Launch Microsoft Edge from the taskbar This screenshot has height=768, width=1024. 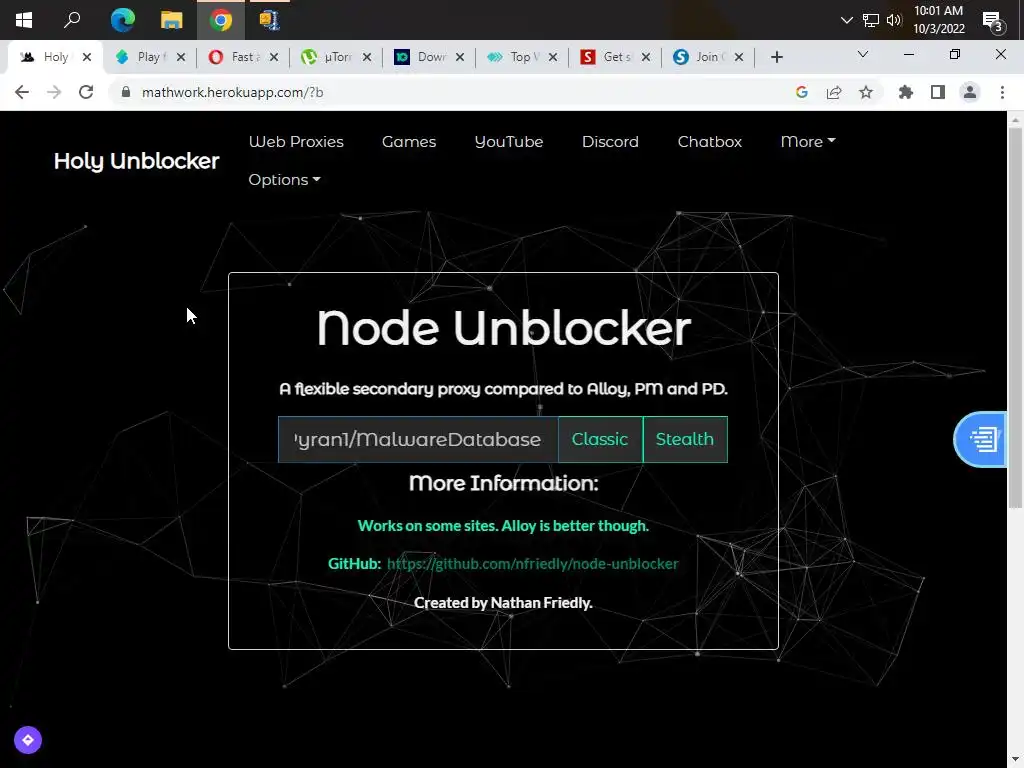pyautogui.click(x=122, y=20)
